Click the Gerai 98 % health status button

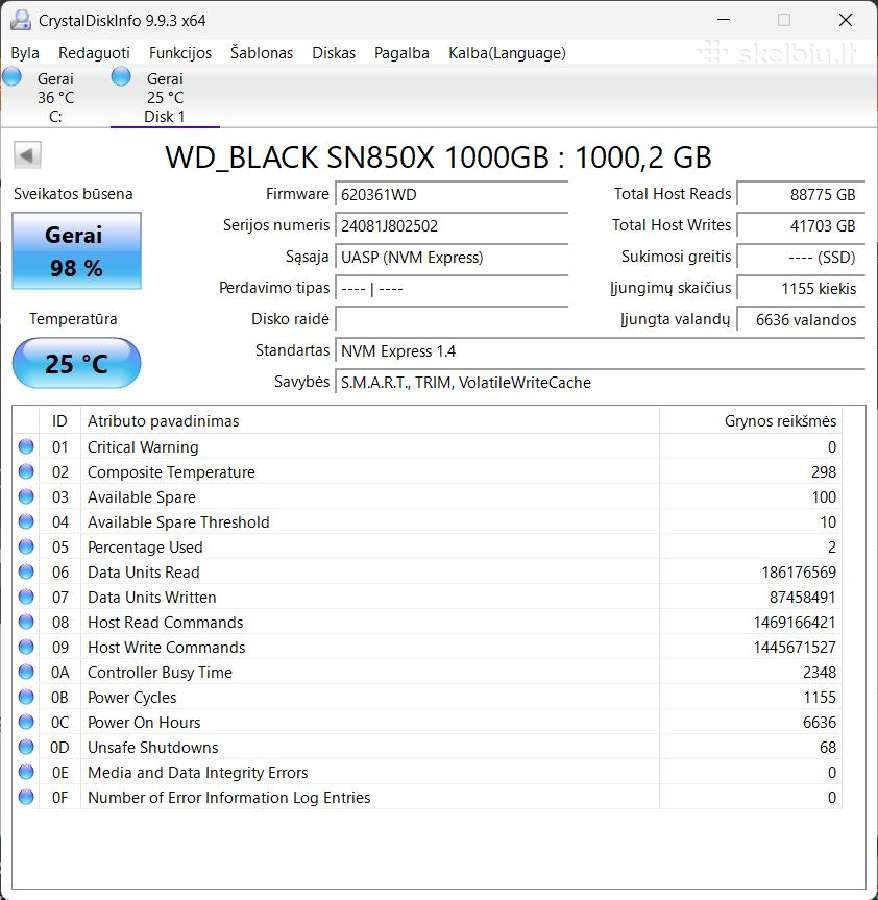point(76,251)
